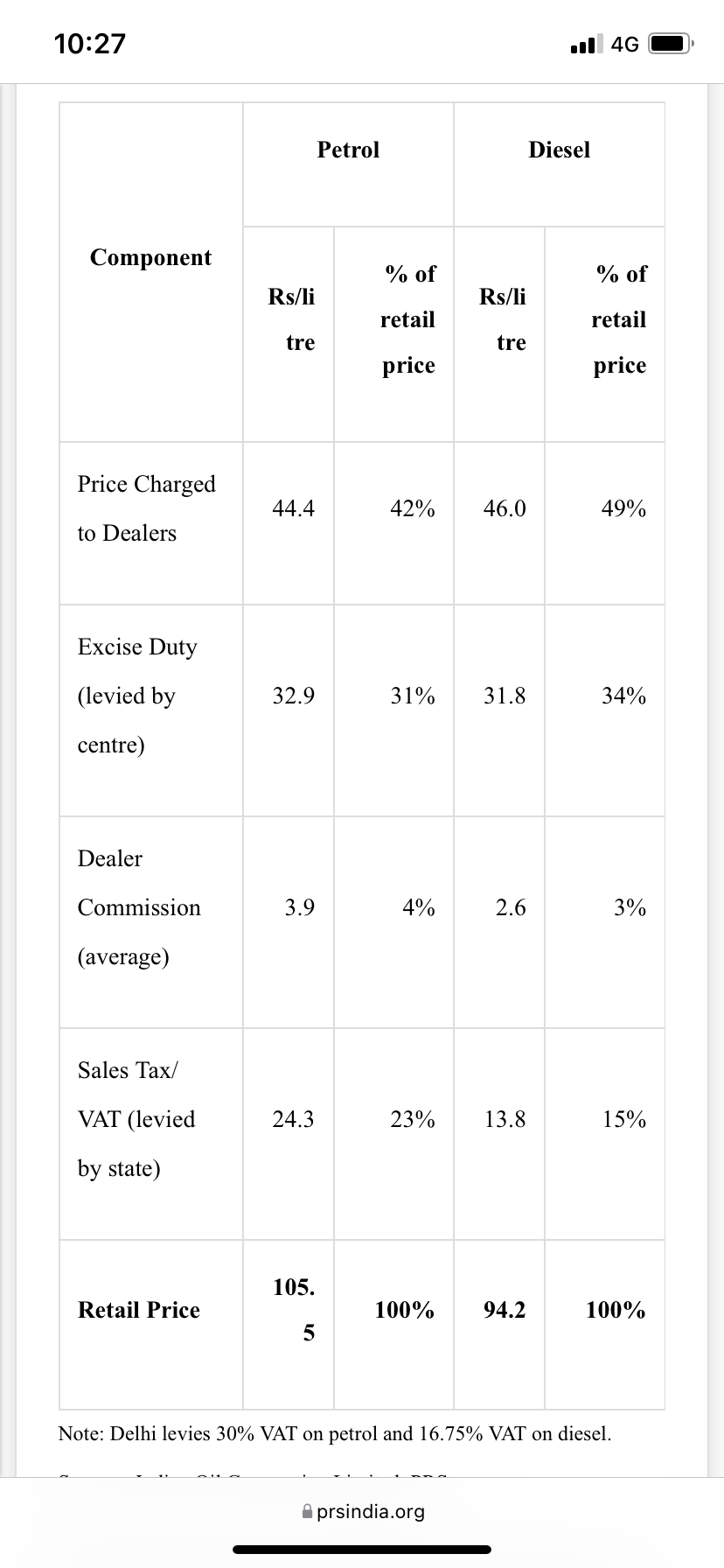Tap the diesel retail price 94.2 cell
The width and height of the screenshot is (724, 1568).
(505, 1310)
